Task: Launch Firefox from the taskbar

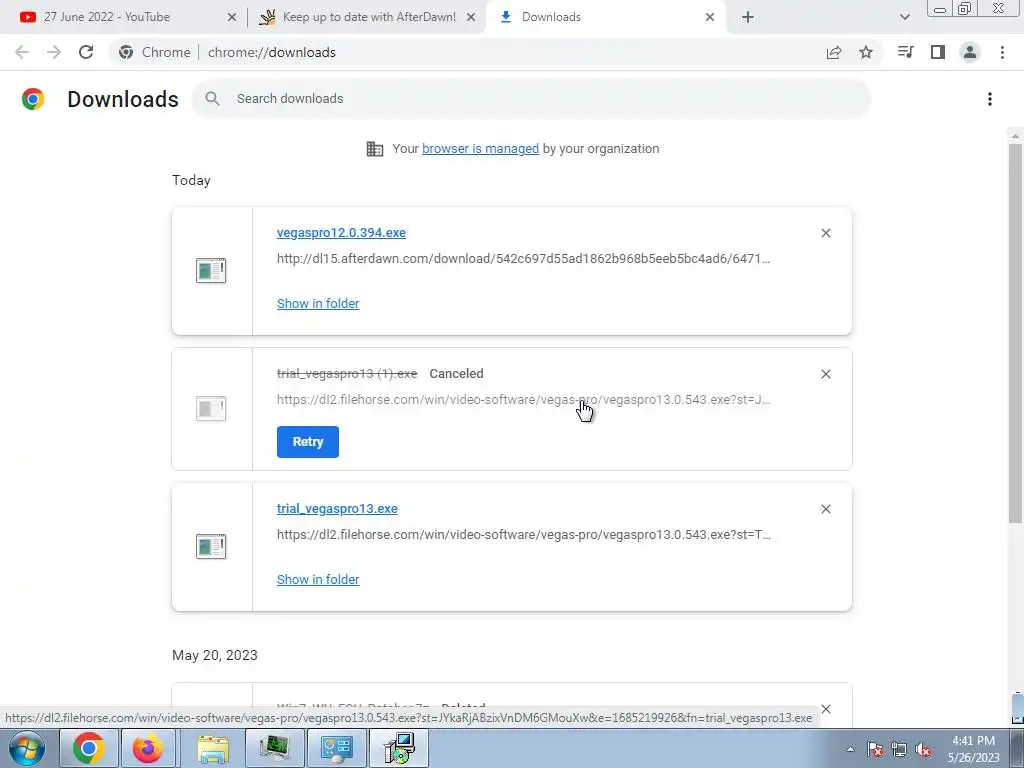Action: coord(148,748)
